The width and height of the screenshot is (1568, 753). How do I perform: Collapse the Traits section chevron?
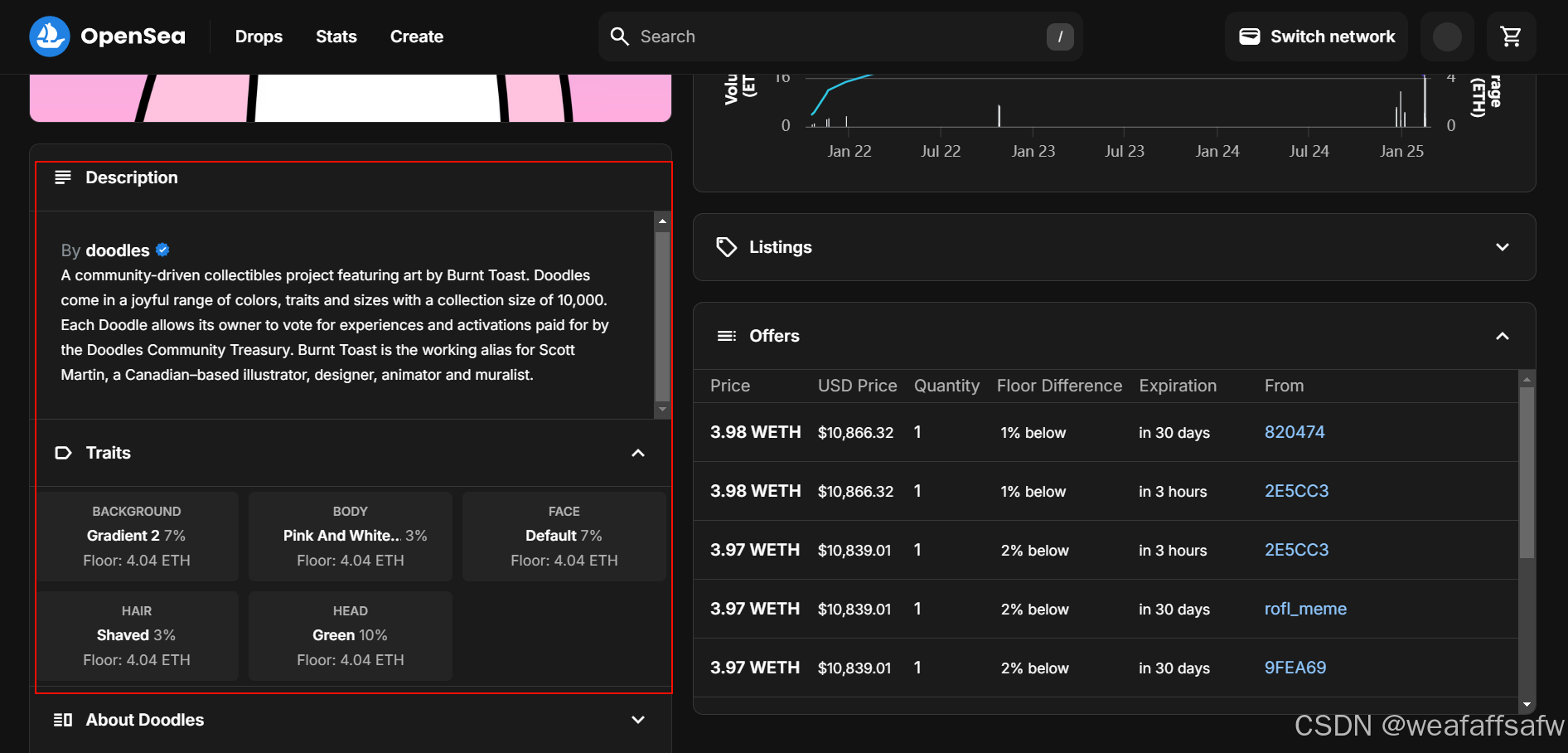point(638,453)
